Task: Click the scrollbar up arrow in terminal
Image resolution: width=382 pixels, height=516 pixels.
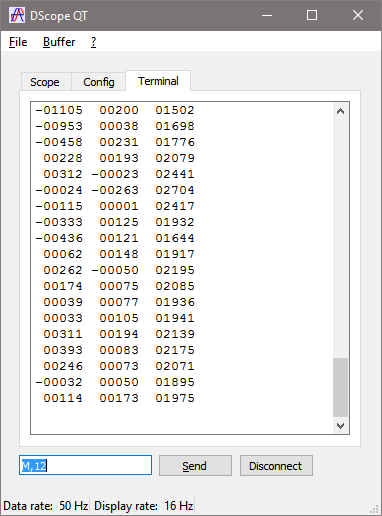Action: click(x=340, y=111)
